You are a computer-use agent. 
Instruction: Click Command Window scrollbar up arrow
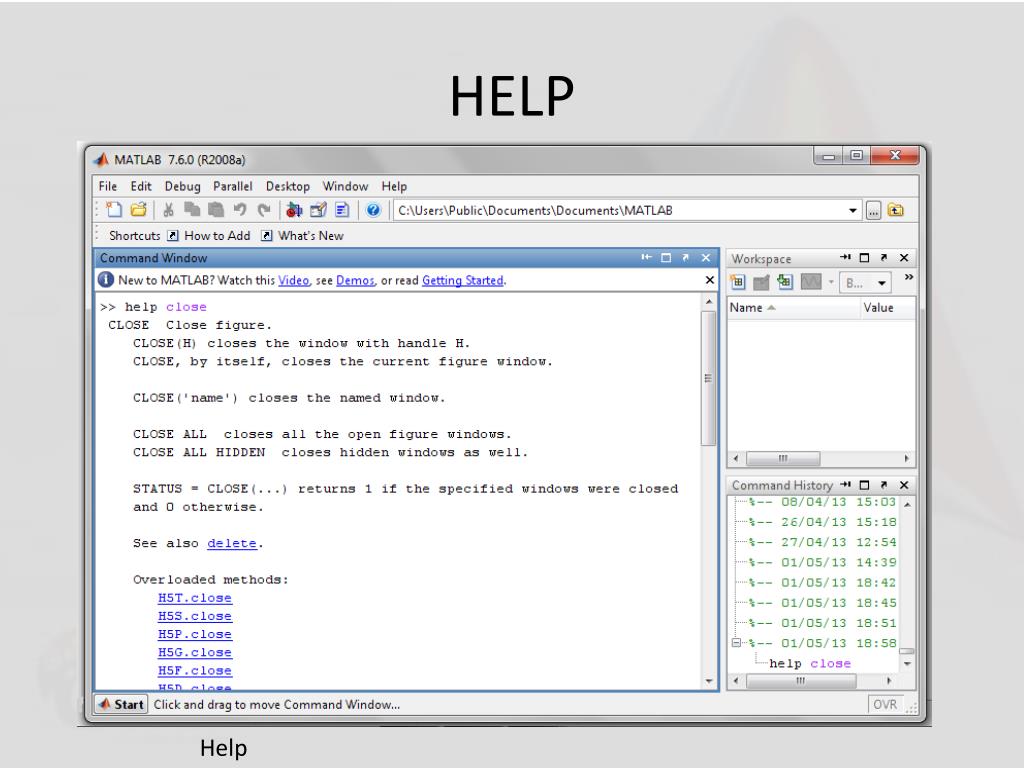(709, 302)
